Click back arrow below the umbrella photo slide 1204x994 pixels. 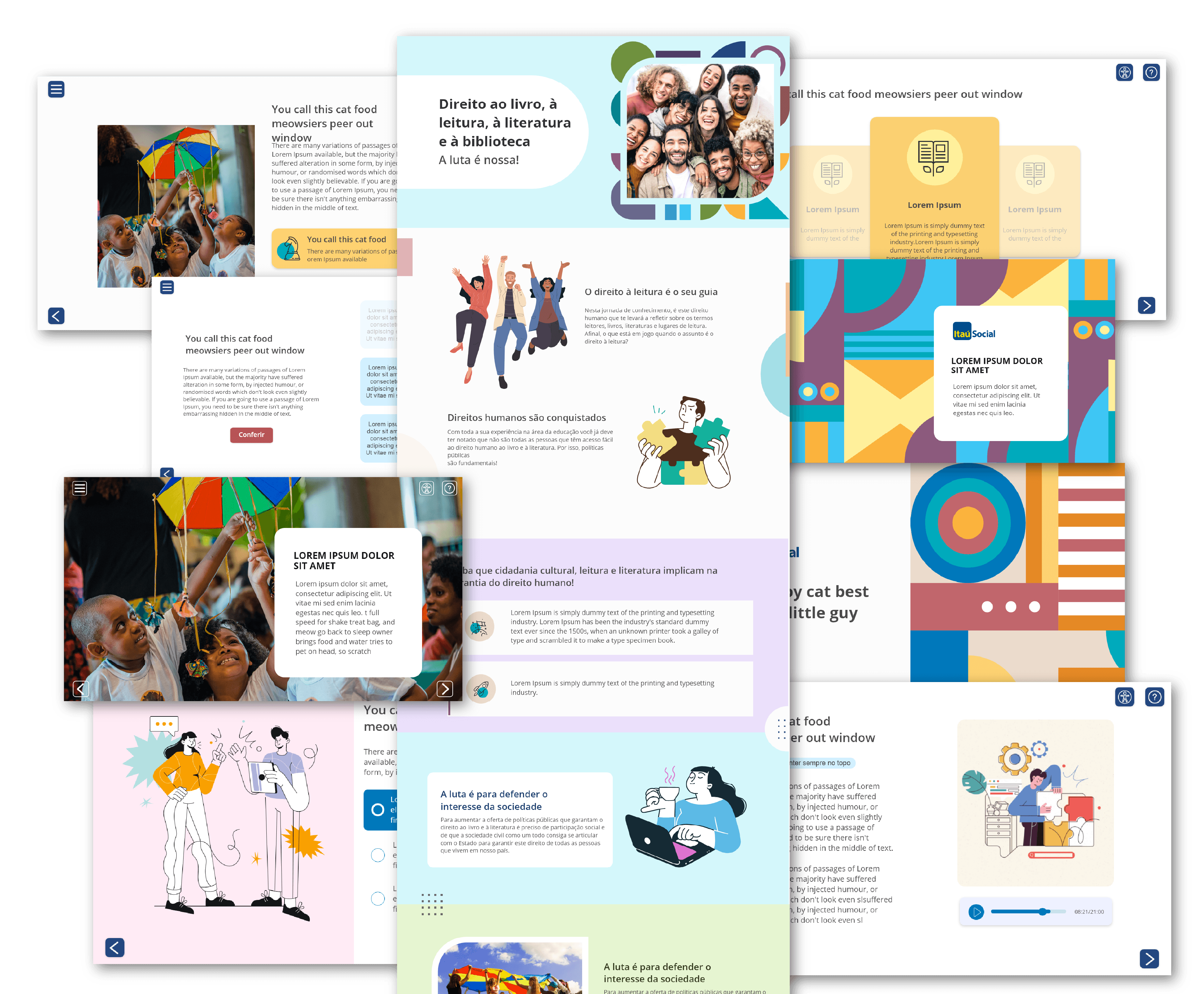(56, 315)
